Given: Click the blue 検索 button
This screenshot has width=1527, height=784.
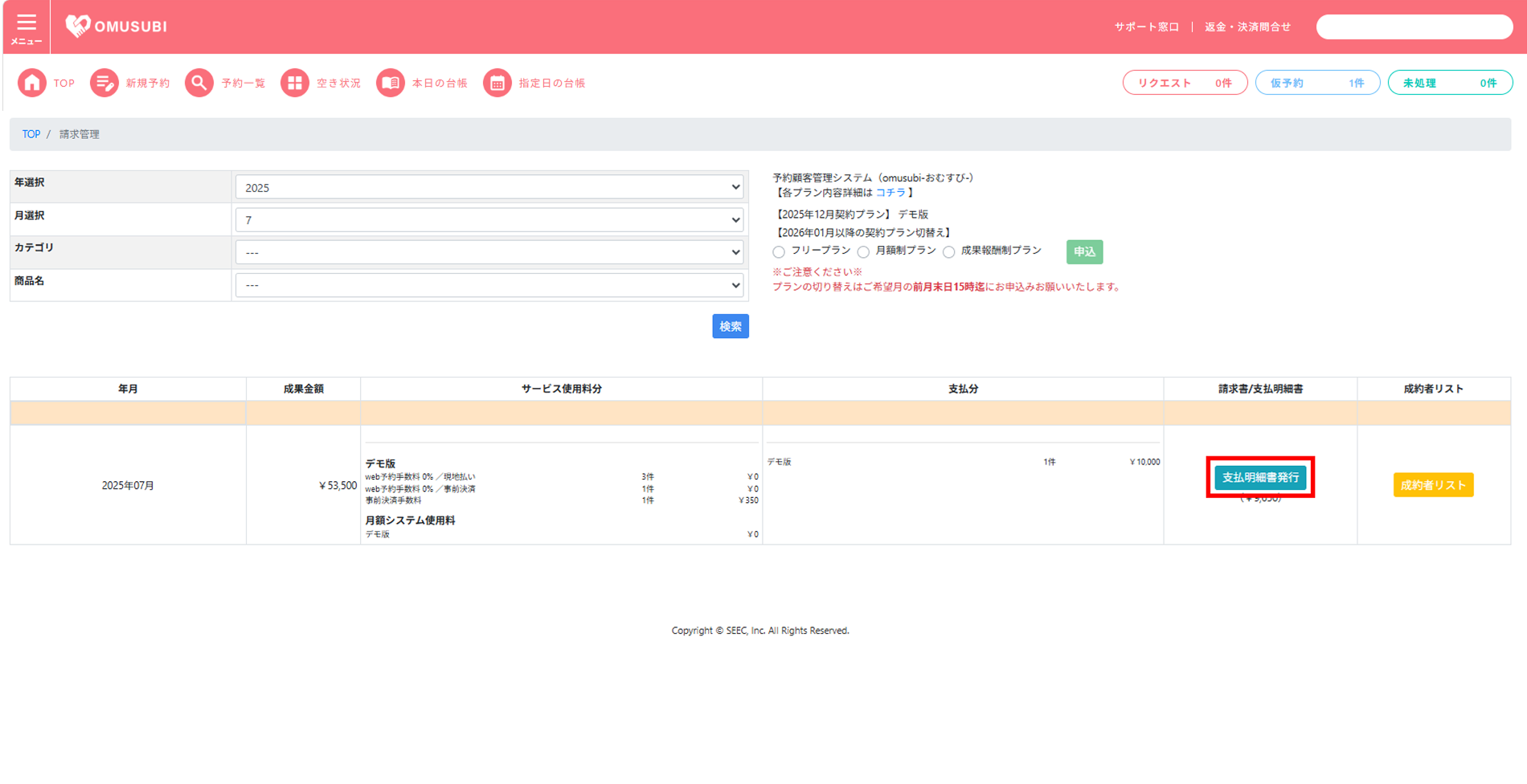Looking at the screenshot, I should coord(731,326).
